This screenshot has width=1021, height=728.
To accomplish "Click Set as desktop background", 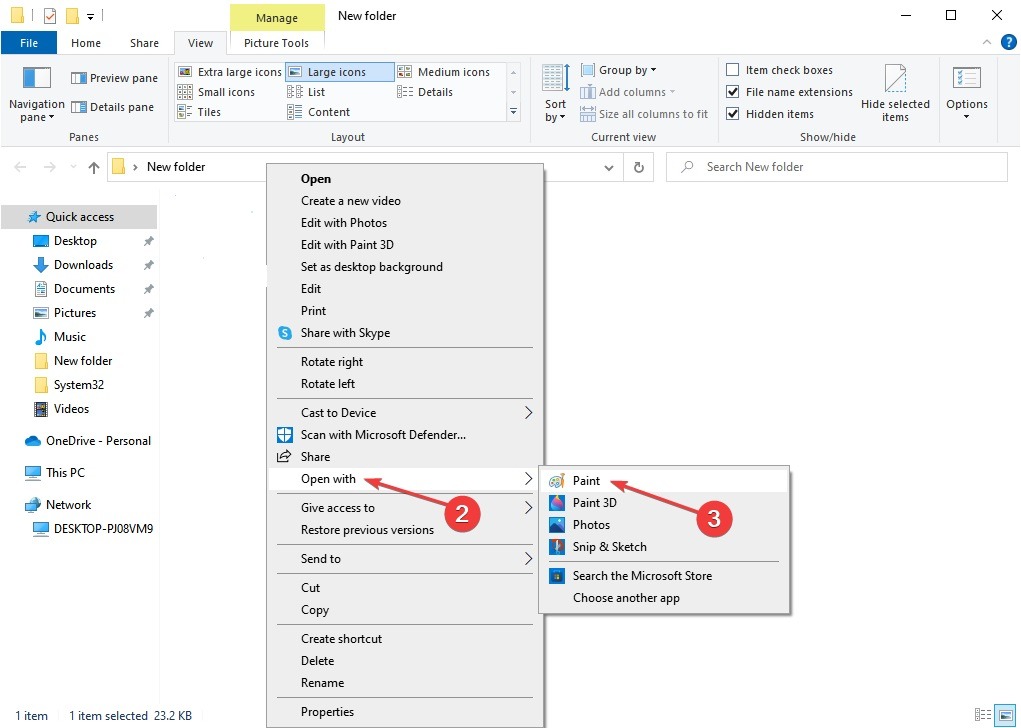I will pos(405,267).
